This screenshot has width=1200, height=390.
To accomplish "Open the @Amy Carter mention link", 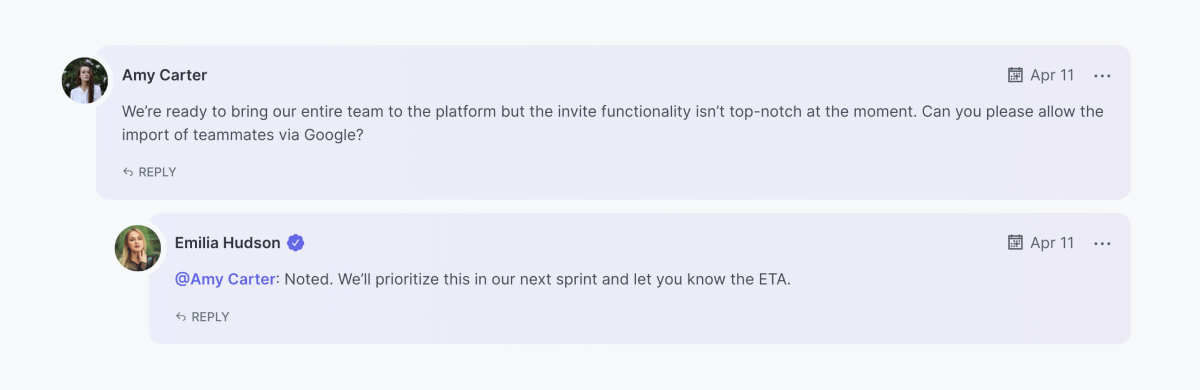I will click(225, 279).
